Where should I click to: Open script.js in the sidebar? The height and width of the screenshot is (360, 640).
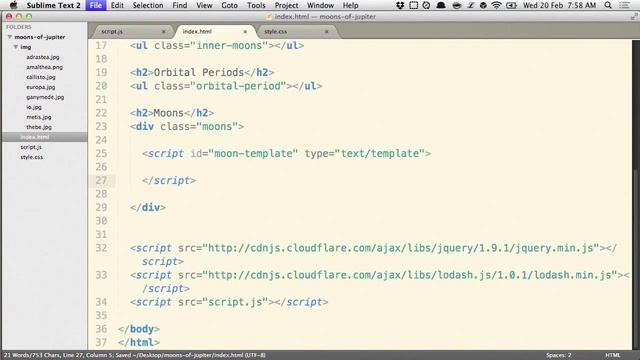(x=31, y=147)
